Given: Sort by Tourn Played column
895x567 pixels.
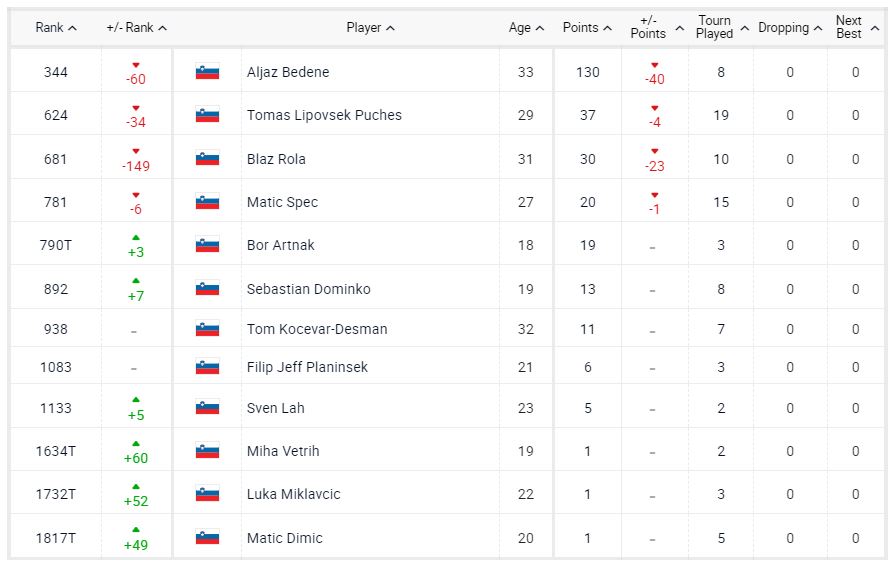Looking at the screenshot, I should click(x=720, y=27).
